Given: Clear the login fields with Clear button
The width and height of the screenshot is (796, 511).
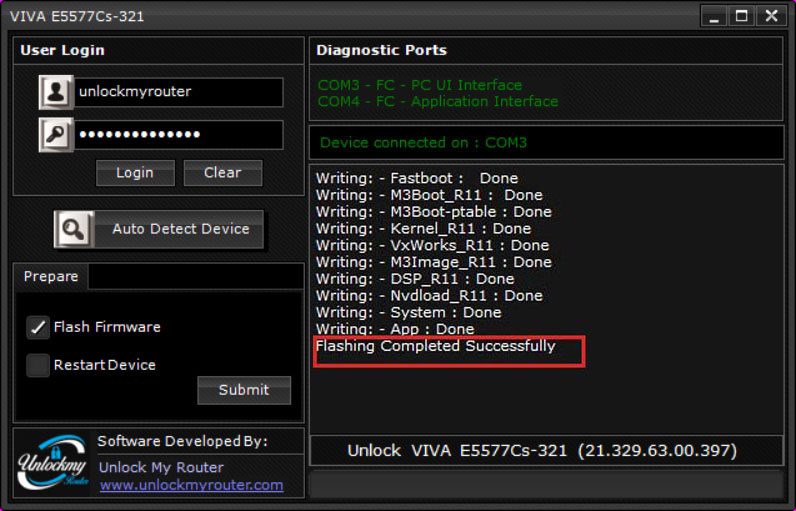Looking at the screenshot, I should coord(223,173).
